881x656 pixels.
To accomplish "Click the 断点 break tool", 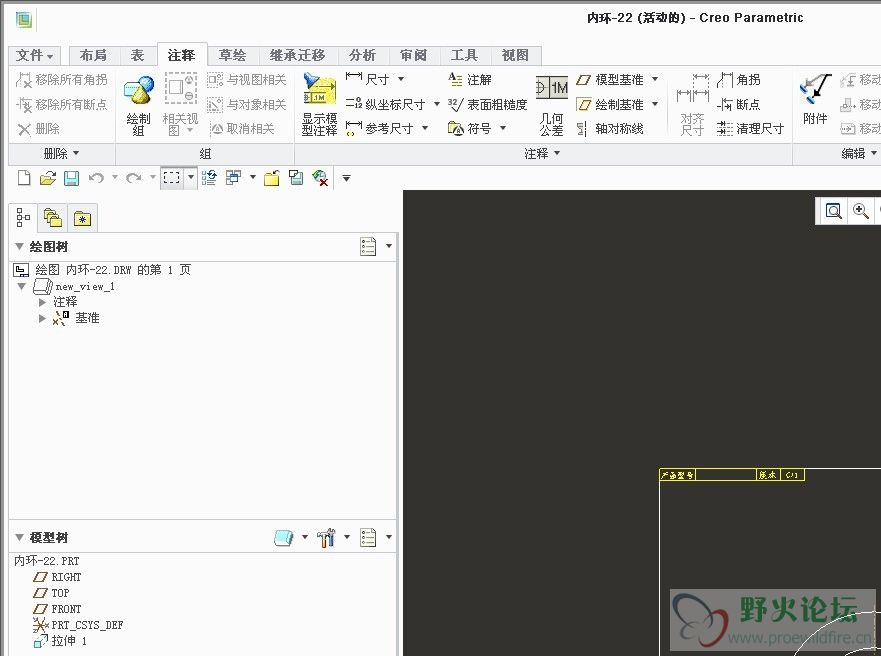I will pos(739,104).
